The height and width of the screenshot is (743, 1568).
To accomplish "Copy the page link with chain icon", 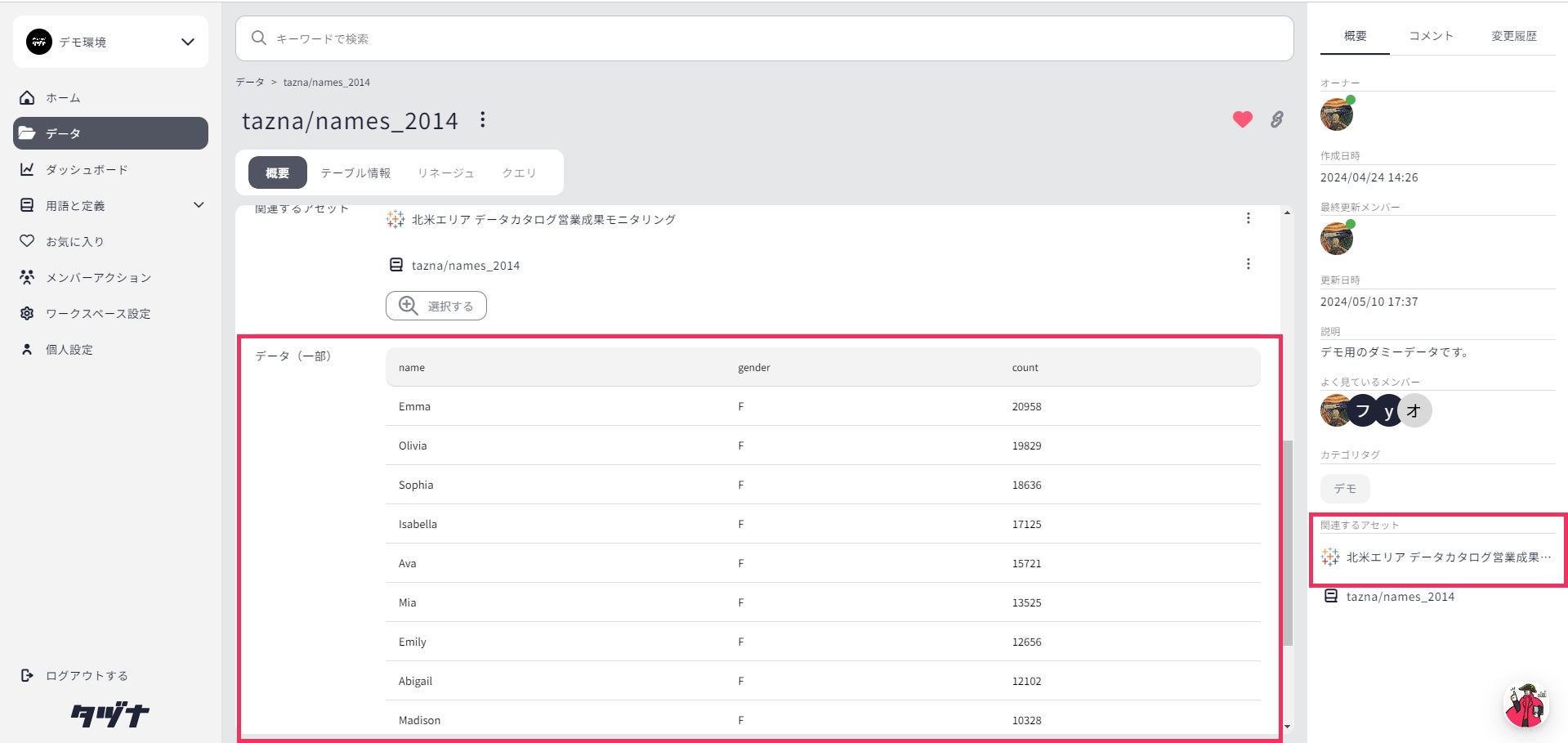I will [1276, 119].
